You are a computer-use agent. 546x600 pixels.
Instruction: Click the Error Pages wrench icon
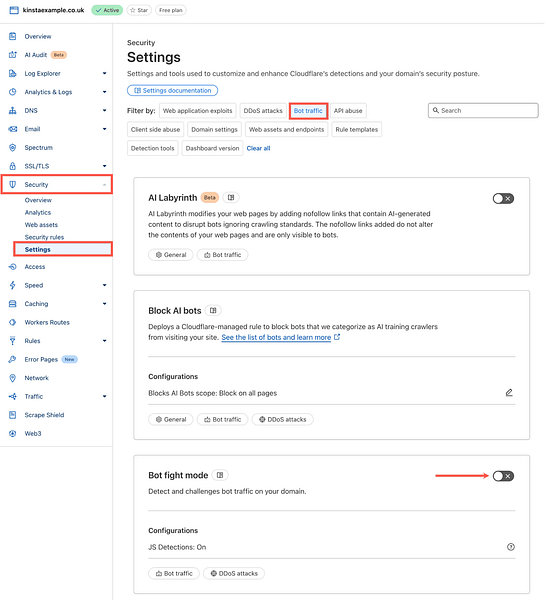pos(13,359)
